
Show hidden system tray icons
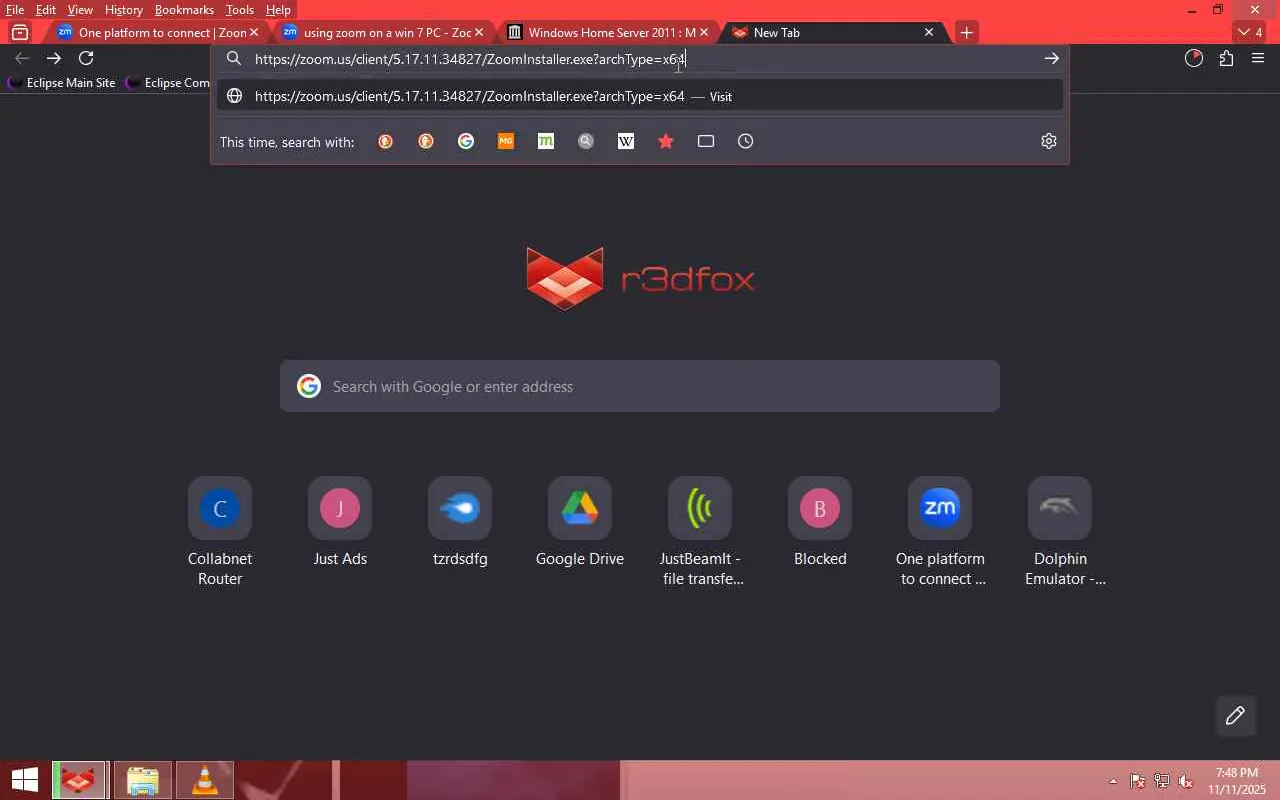tap(1113, 781)
